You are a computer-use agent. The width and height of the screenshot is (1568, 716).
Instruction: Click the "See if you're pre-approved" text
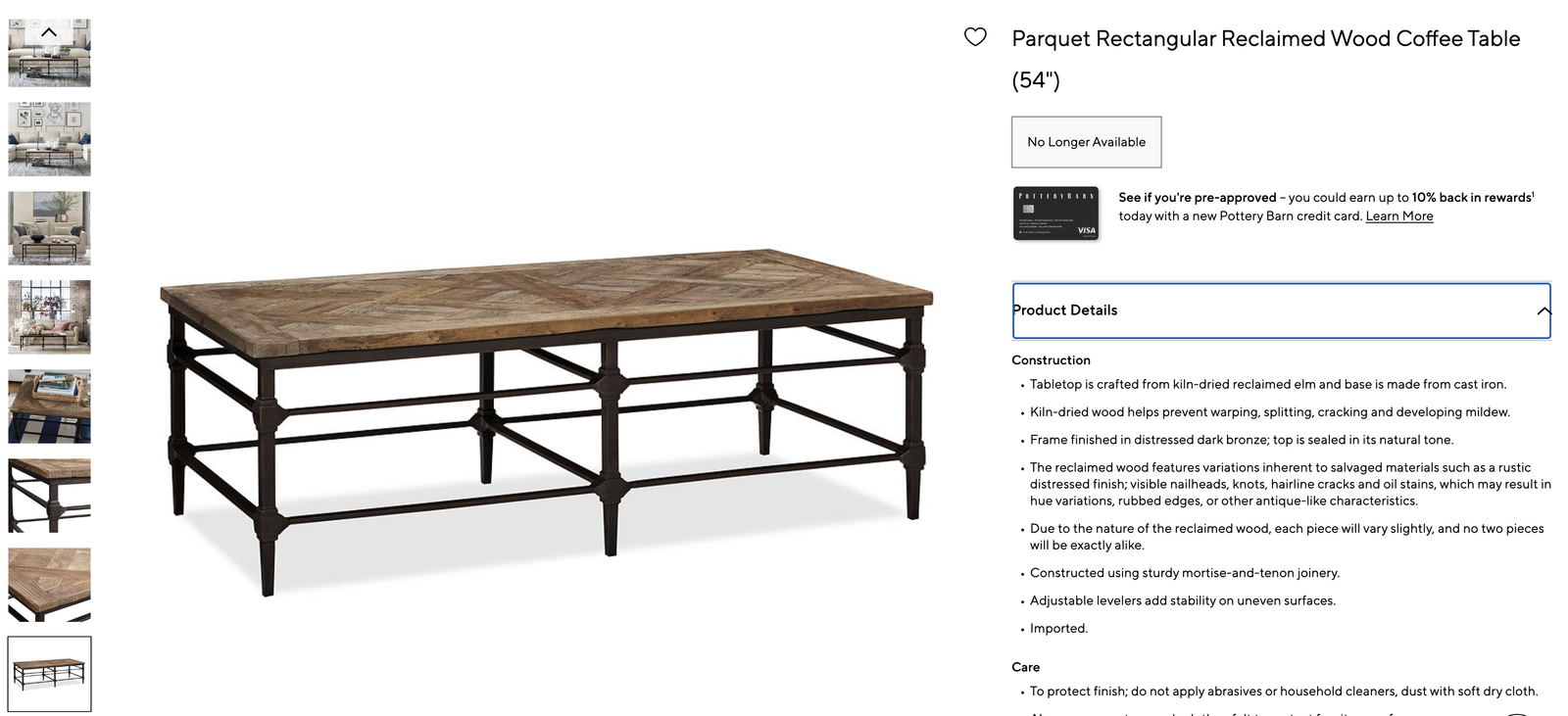[x=1197, y=198]
